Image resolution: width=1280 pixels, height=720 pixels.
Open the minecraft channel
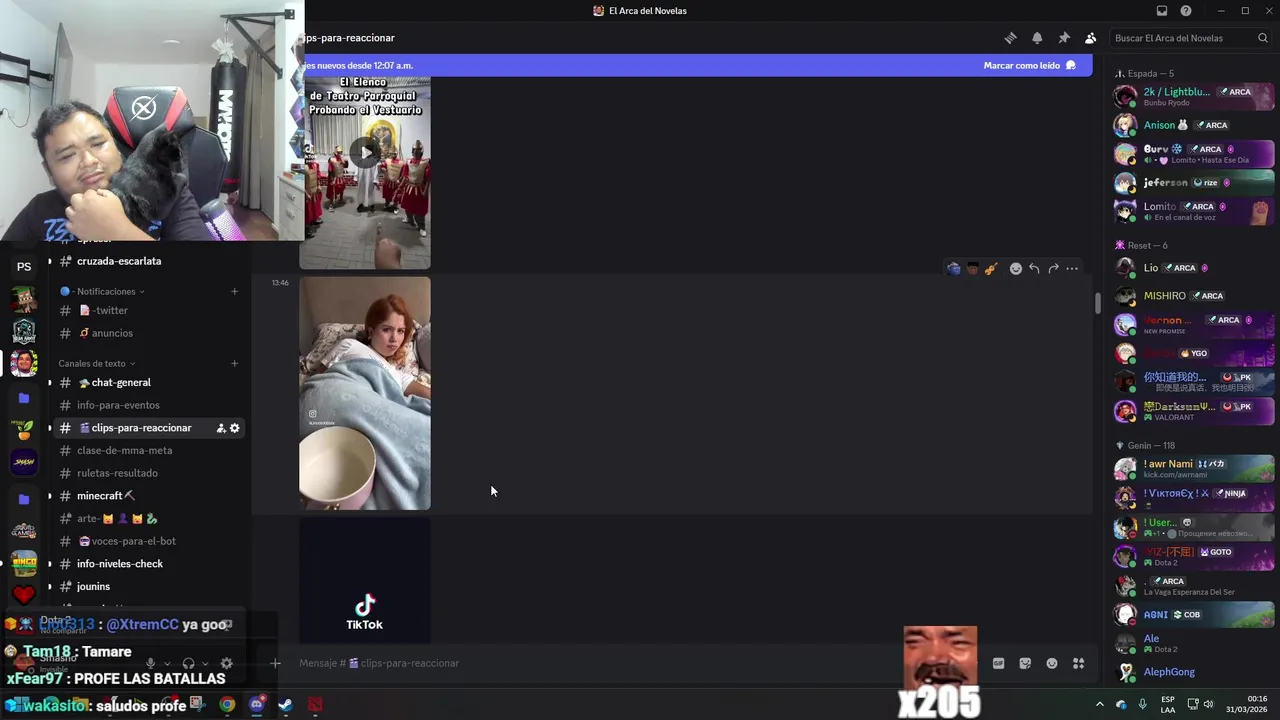pyautogui.click(x=147, y=496)
